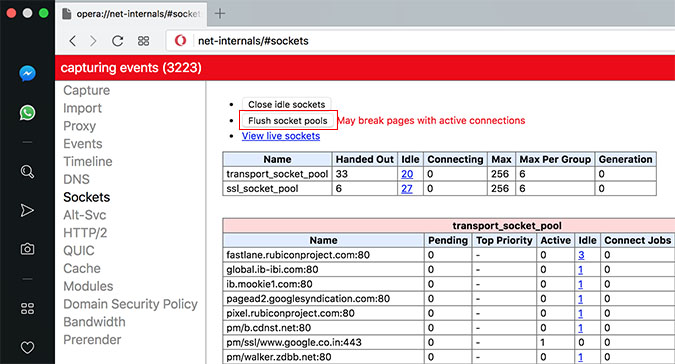Open My Flow send icon in sidebar

[x=27, y=210]
